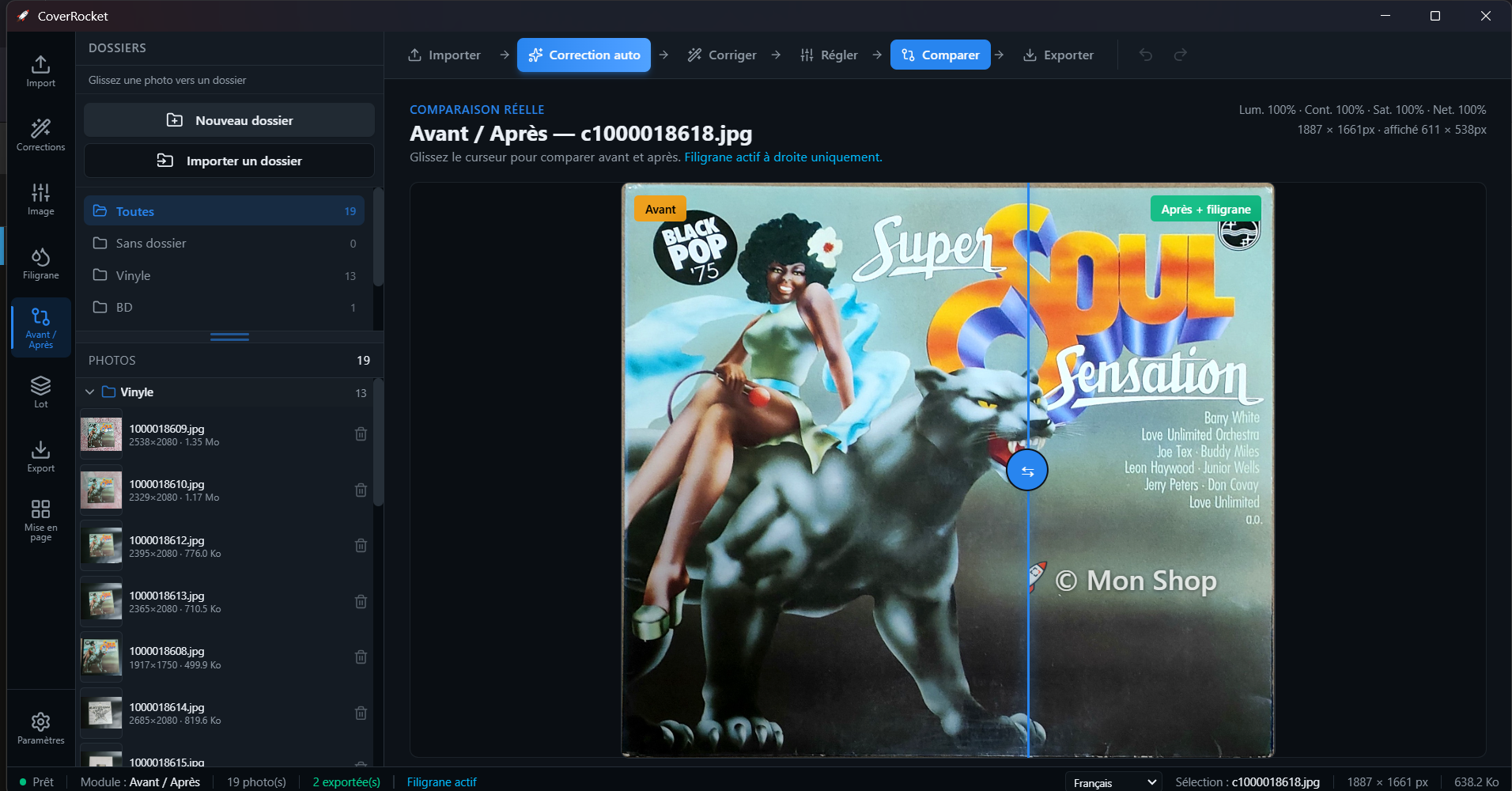Image resolution: width=1512 pixels, height=791 pixels.
Task: Open the Filigrane watermark module
Action: (x=40, y=263)
